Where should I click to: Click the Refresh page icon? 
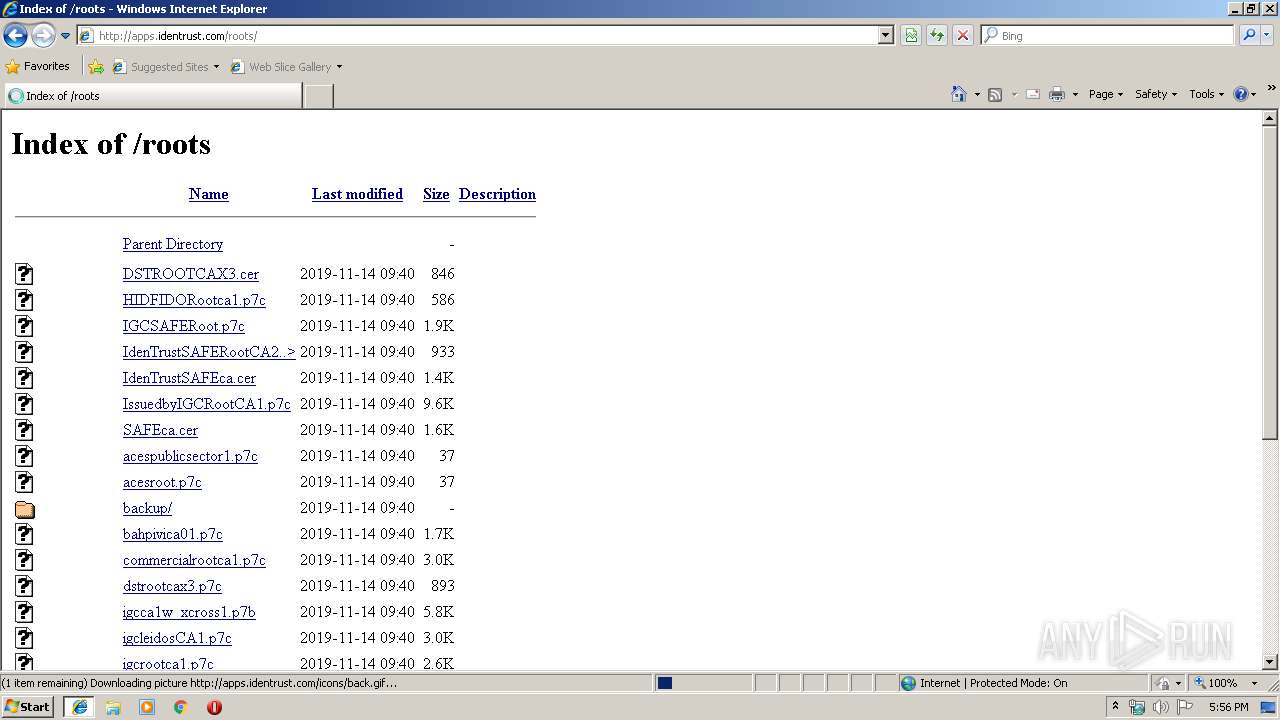(x=937, y=36)
